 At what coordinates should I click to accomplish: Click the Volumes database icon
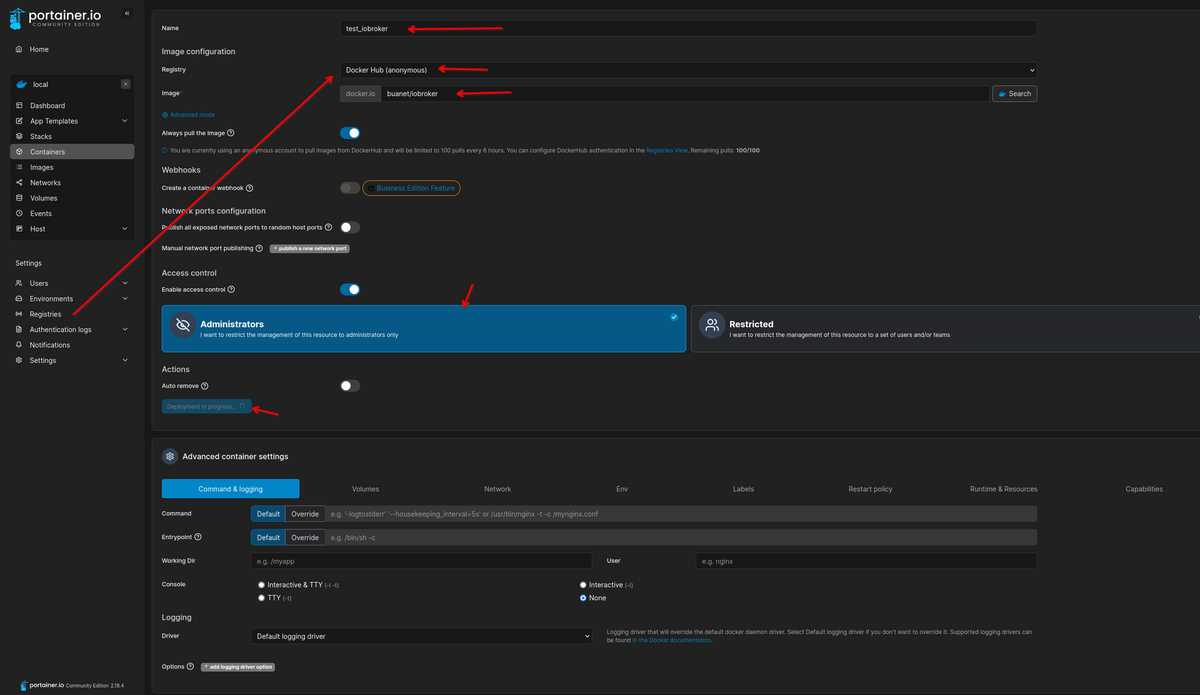coord(20,198)
